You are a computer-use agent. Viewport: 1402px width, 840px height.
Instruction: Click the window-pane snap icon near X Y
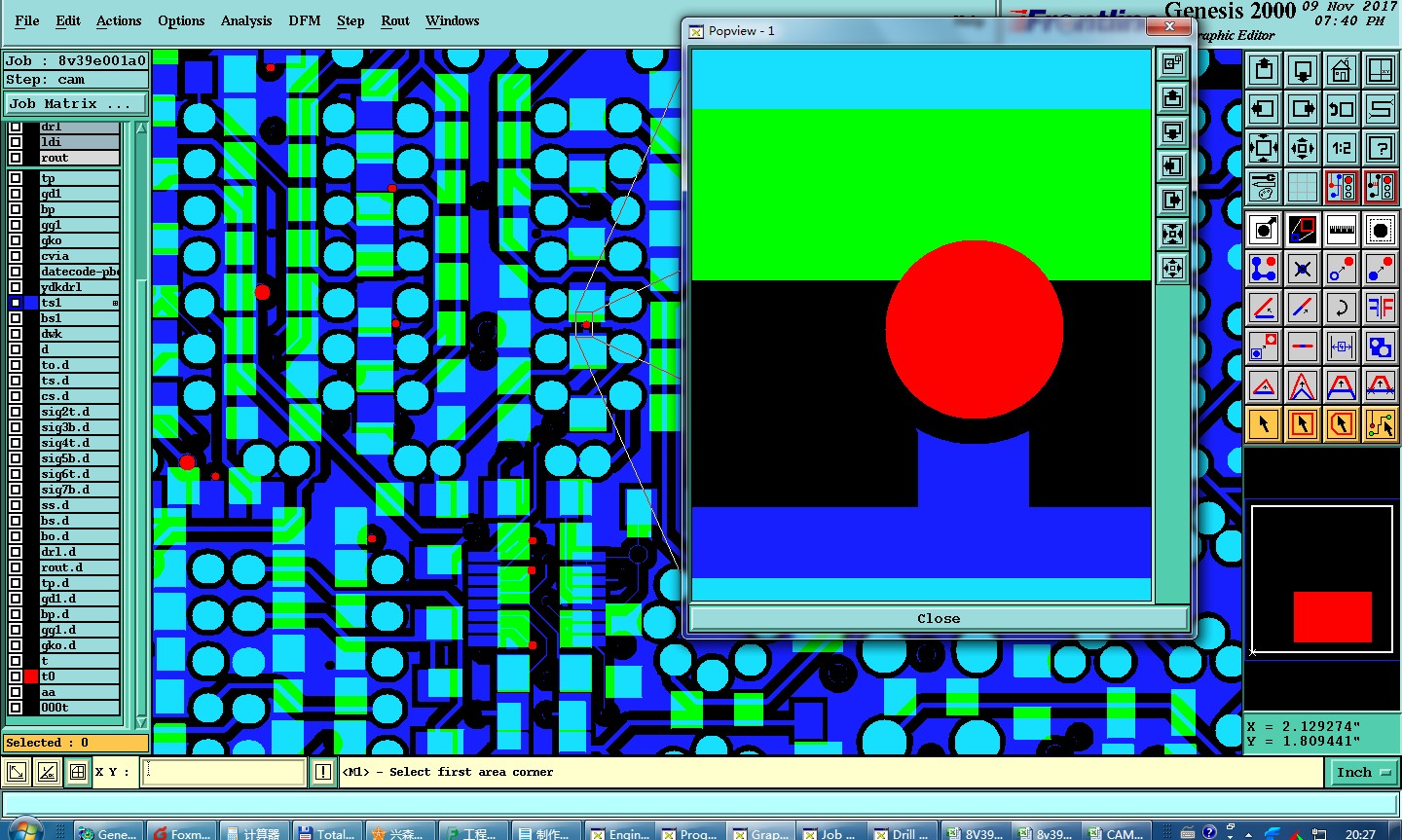(78, 773)
